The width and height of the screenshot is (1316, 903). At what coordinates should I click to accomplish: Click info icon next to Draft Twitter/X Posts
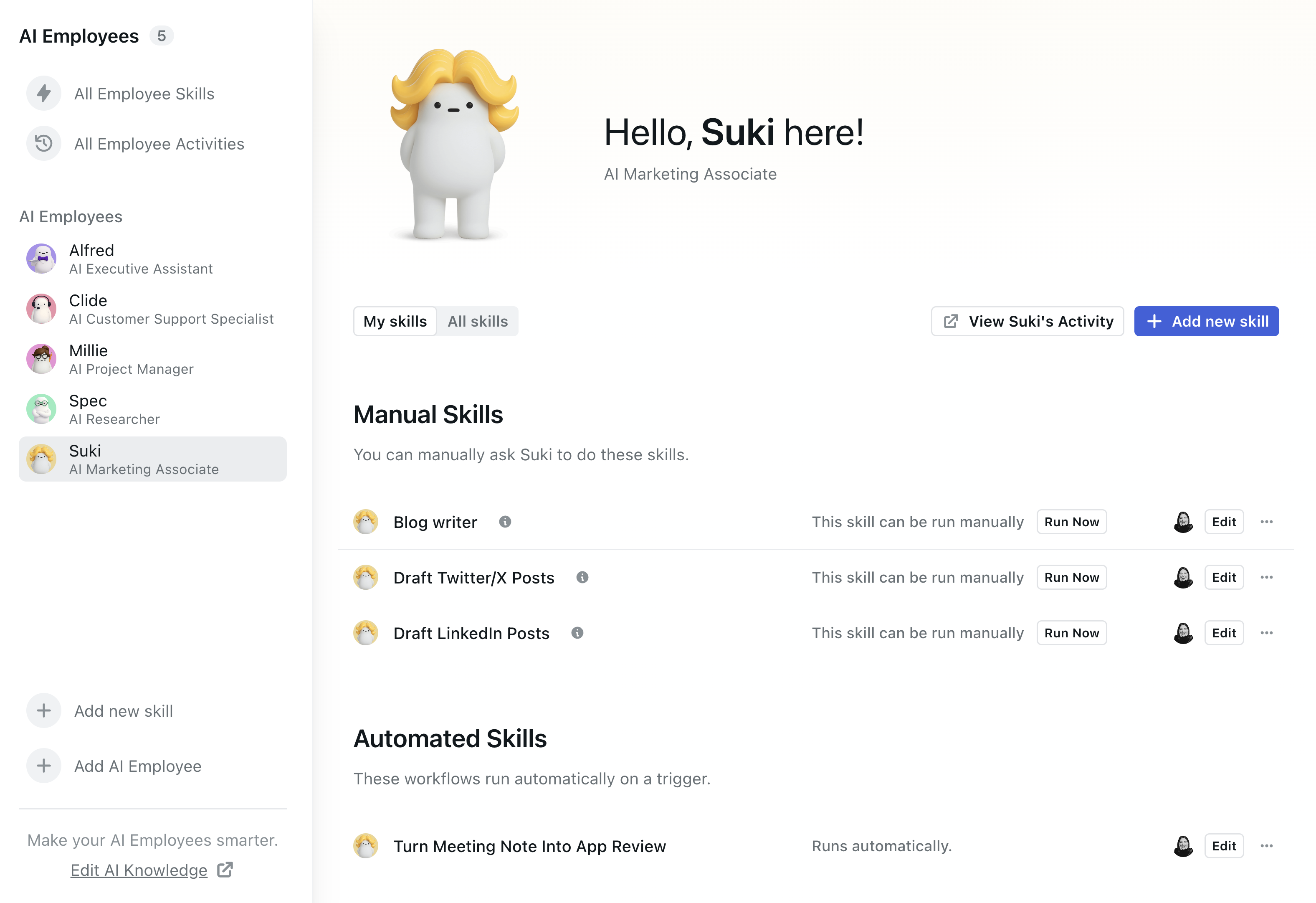pyautogui.click(x=582, y=577)
